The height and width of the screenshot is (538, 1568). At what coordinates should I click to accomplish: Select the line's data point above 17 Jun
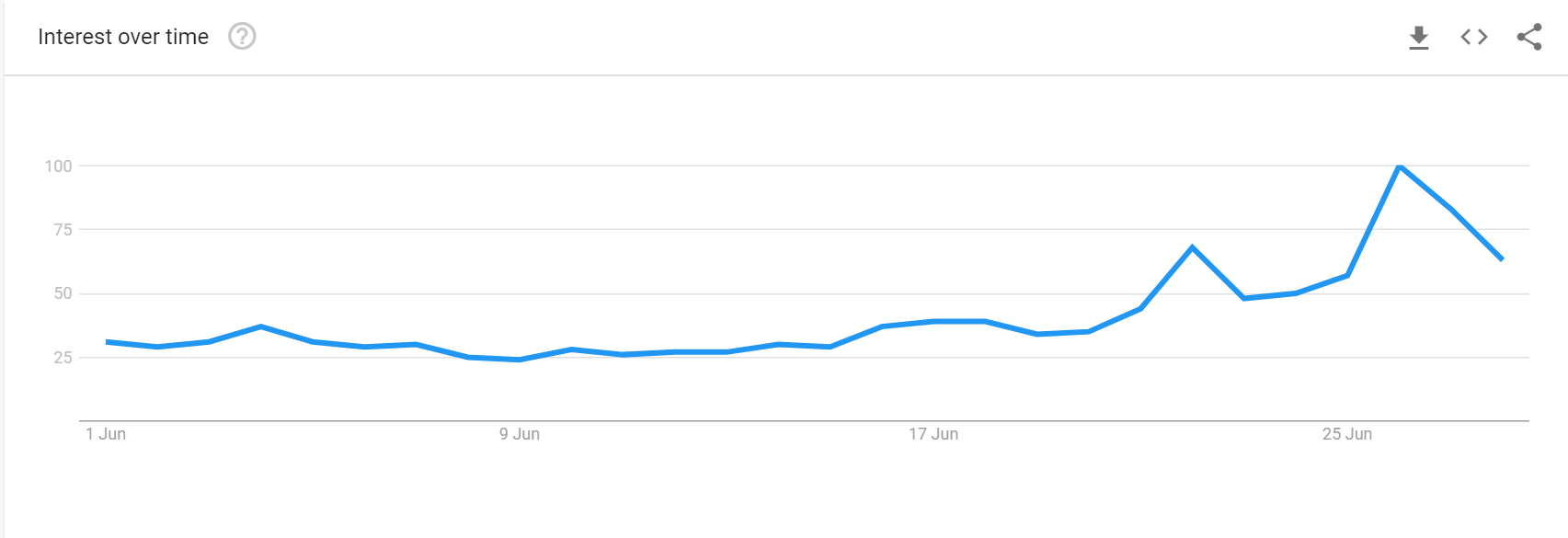(933, 322)
